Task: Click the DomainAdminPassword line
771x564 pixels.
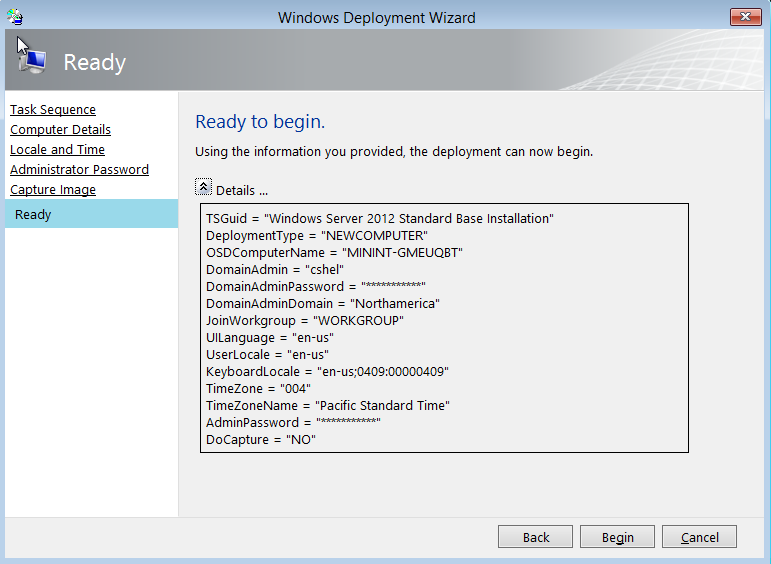Action: click(316, 287)
